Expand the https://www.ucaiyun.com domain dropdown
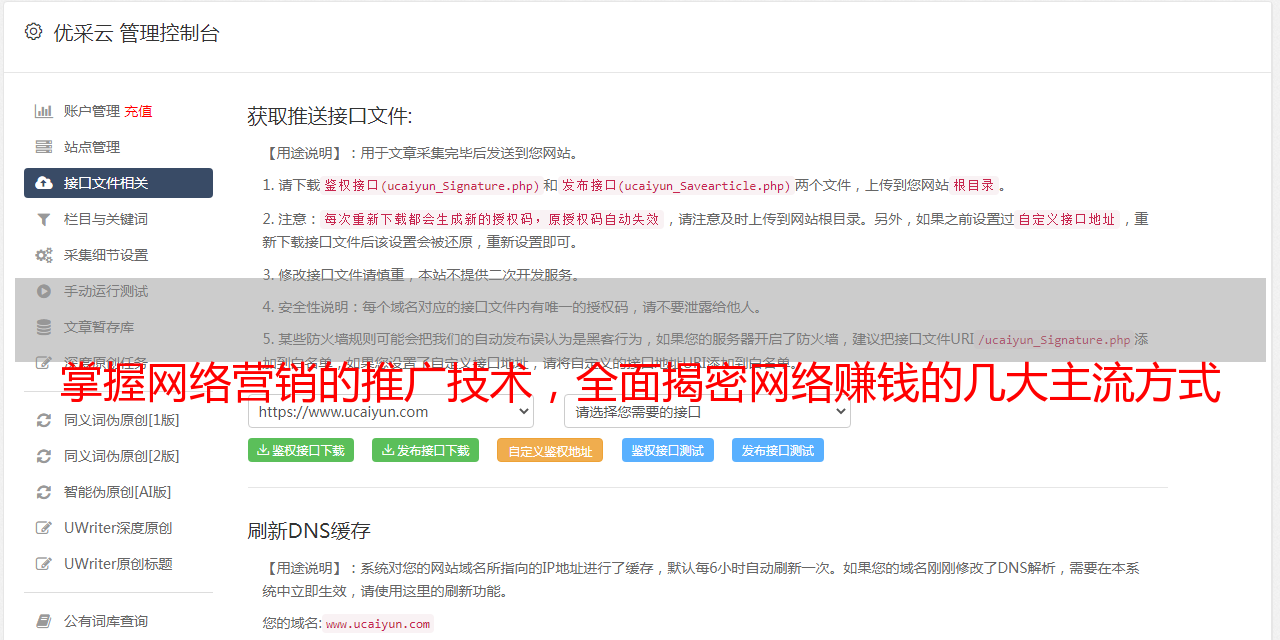 pos(391,411)
